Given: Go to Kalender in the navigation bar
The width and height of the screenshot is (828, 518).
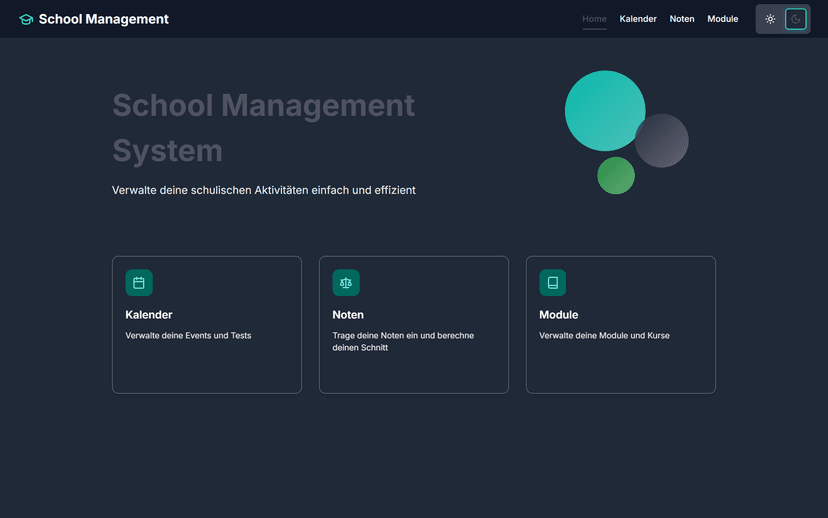Looking at the screenshot, I should pyautogui.click(x=638, y=19).
